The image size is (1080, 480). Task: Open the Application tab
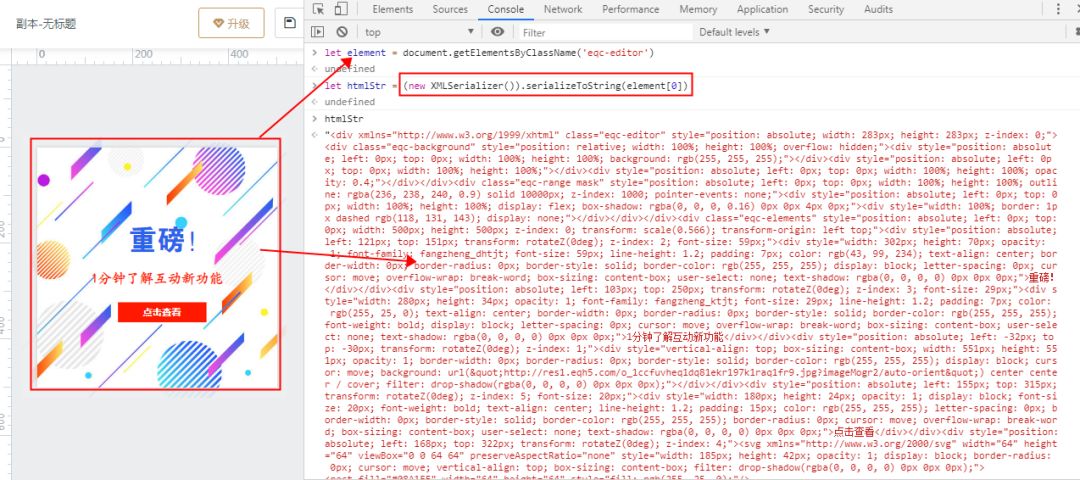[x=762, y=9]
